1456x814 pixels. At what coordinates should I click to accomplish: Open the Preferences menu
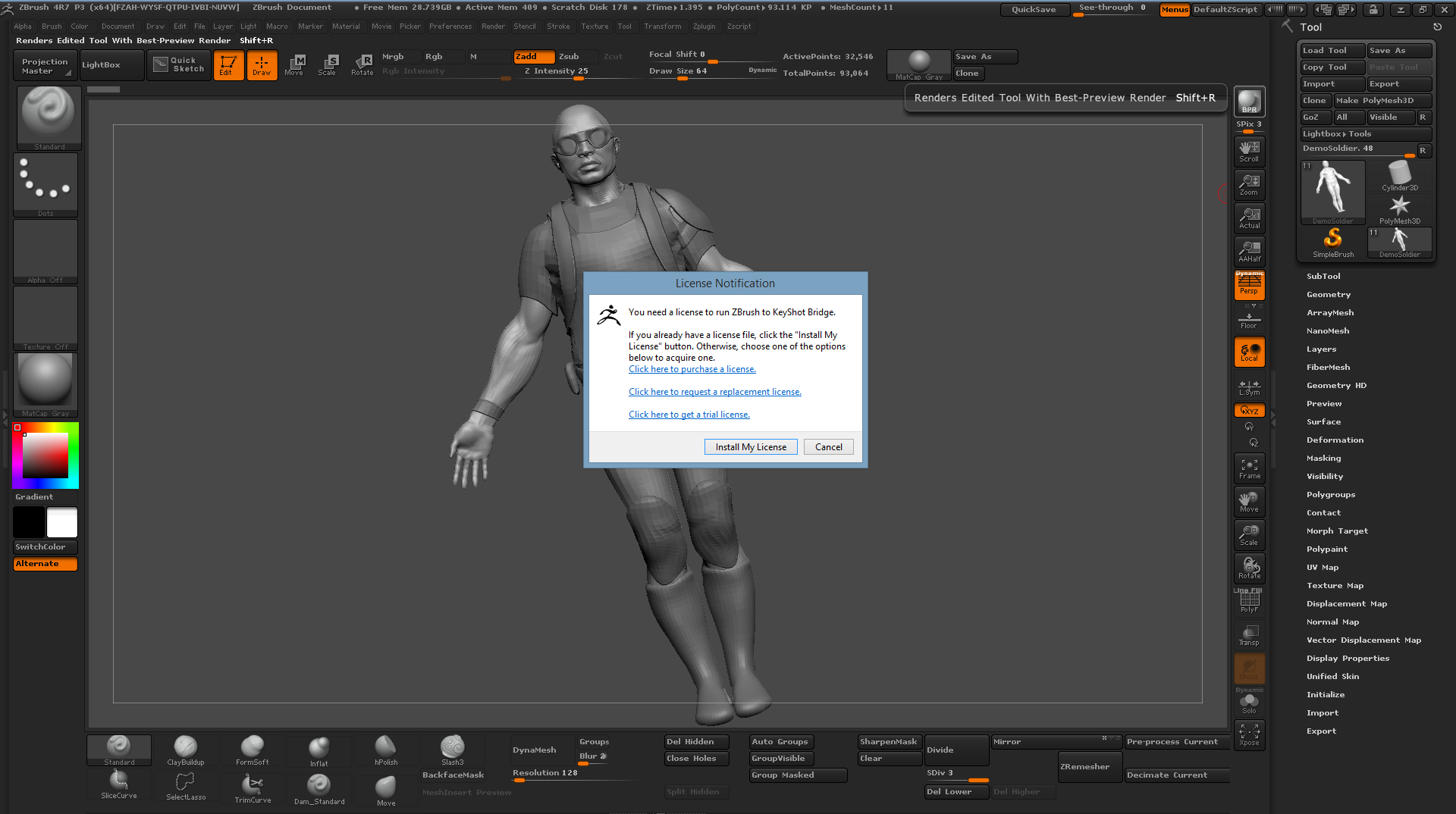(450, 27)
